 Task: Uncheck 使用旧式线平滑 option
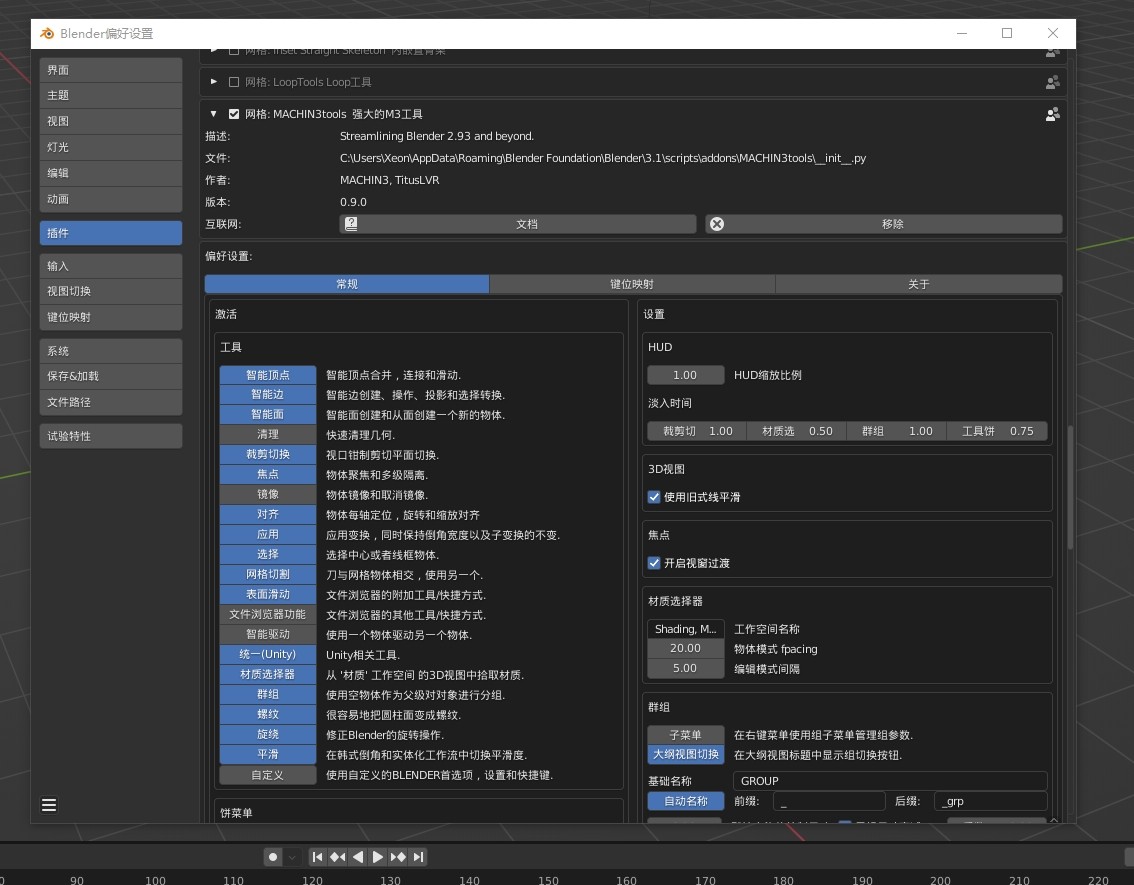(654, 497)
